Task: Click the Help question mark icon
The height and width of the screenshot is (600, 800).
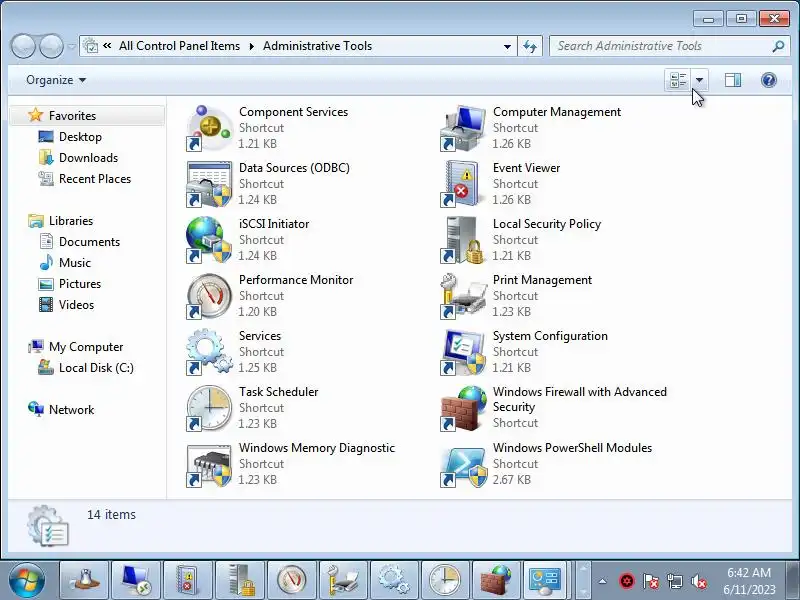Action: [x=768, y=80]
